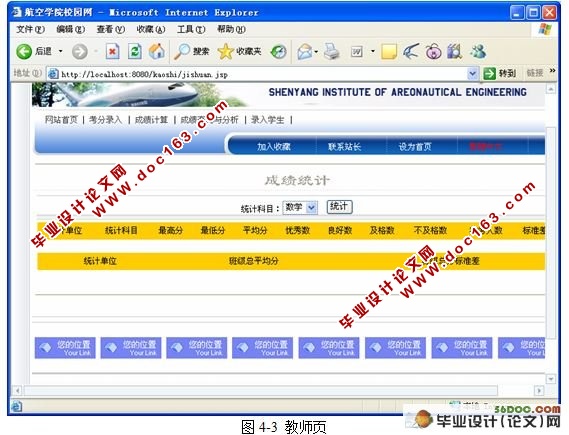Click the Forward arrow icon
569x435 pixels.
click(x=79, y=52)
